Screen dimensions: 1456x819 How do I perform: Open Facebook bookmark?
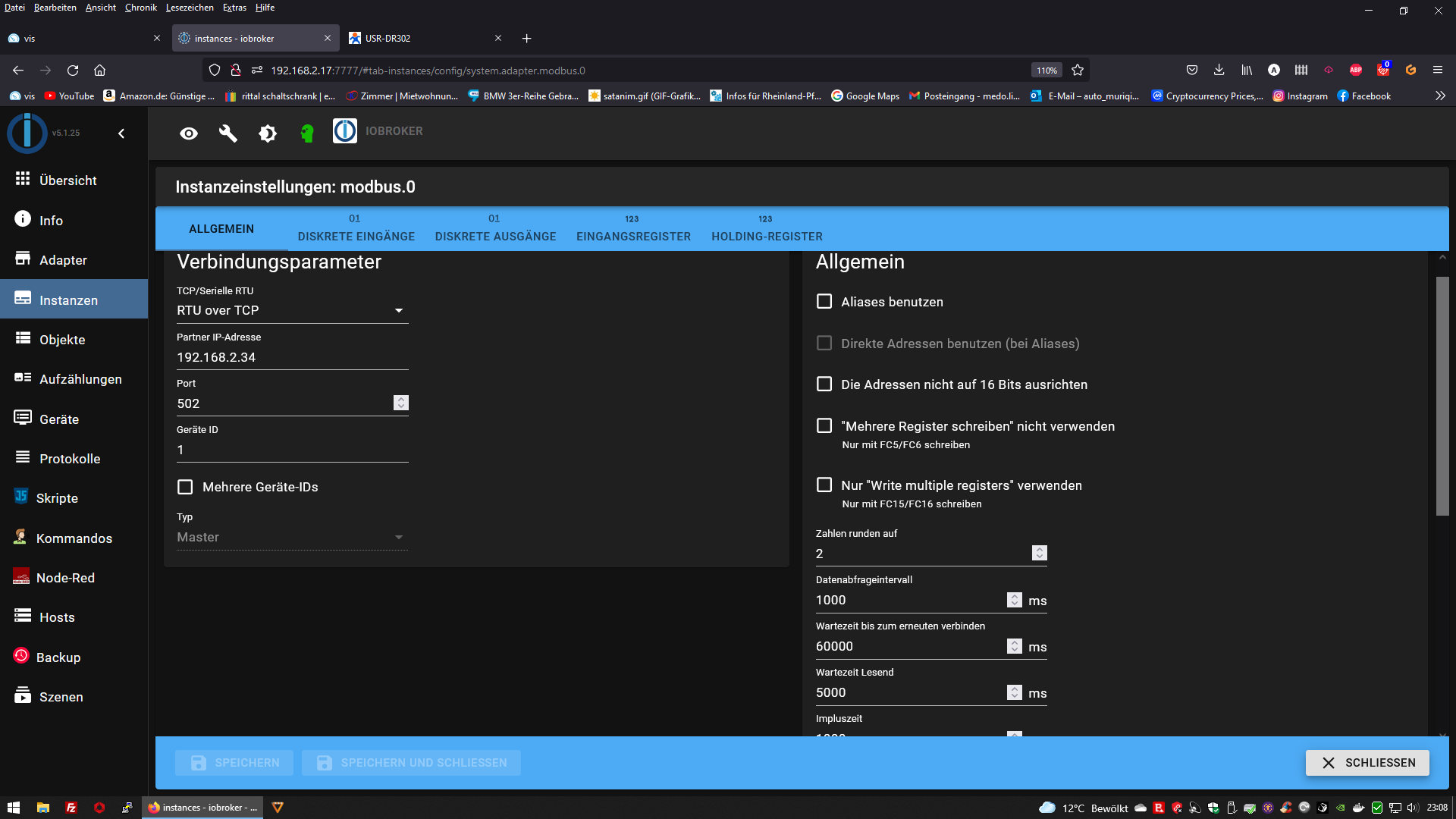(1364, 96)
